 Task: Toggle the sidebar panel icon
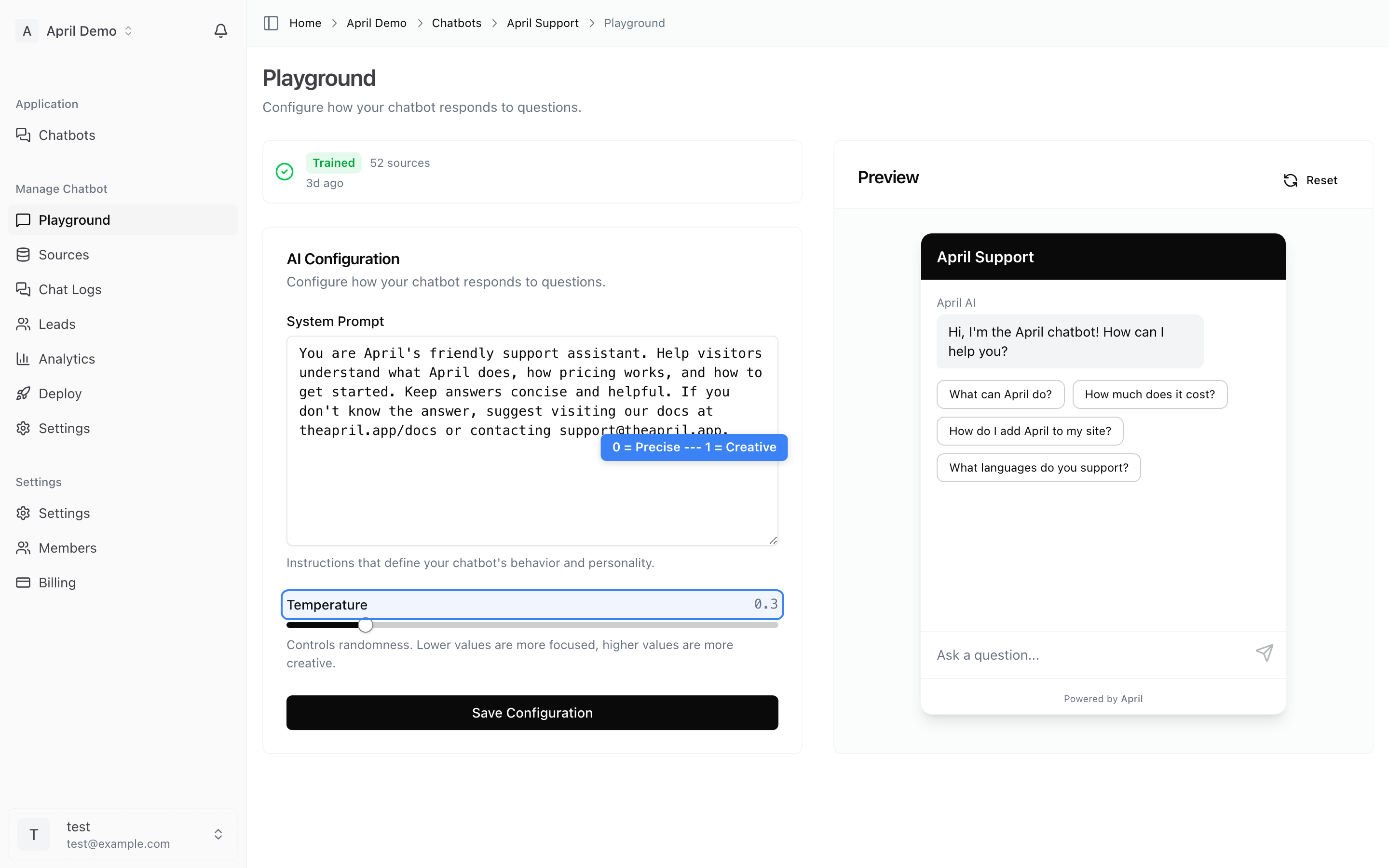[271, 23]
